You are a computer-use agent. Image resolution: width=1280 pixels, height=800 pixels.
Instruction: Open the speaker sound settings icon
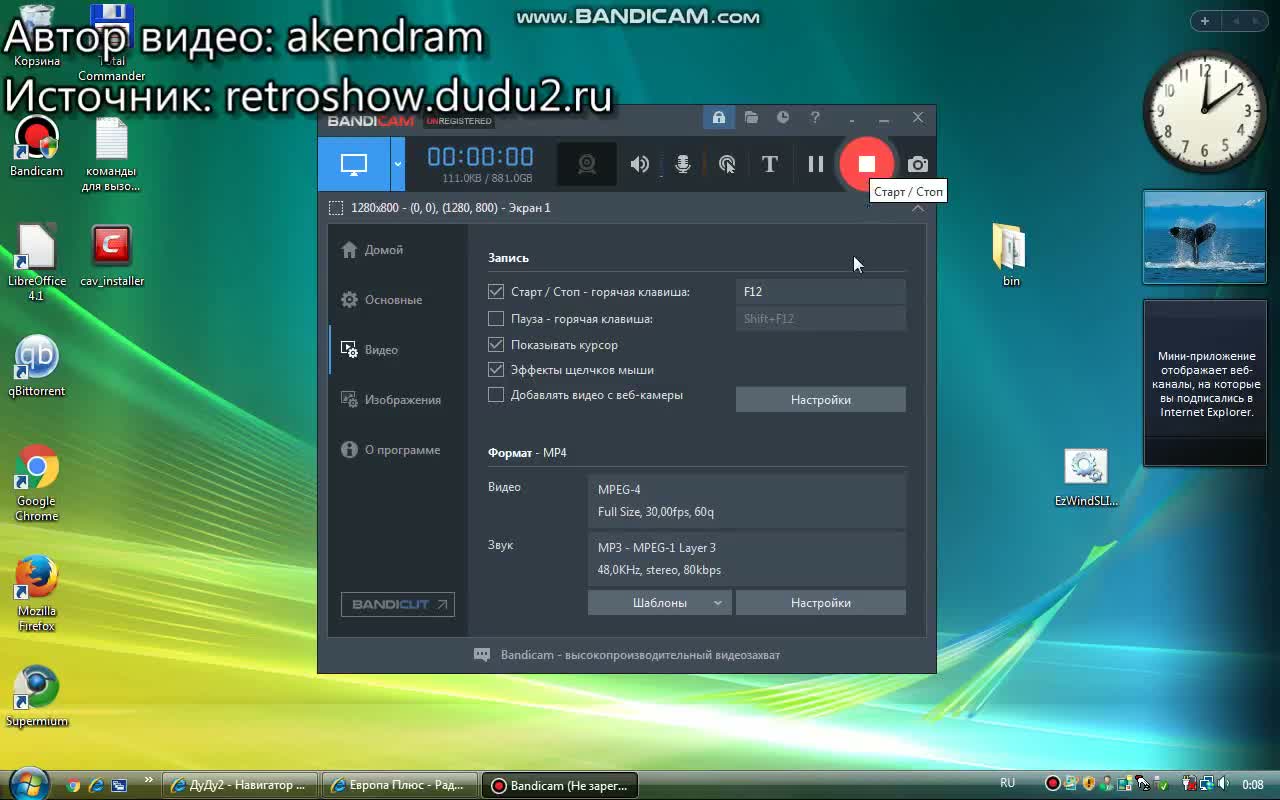pos(640,164)
